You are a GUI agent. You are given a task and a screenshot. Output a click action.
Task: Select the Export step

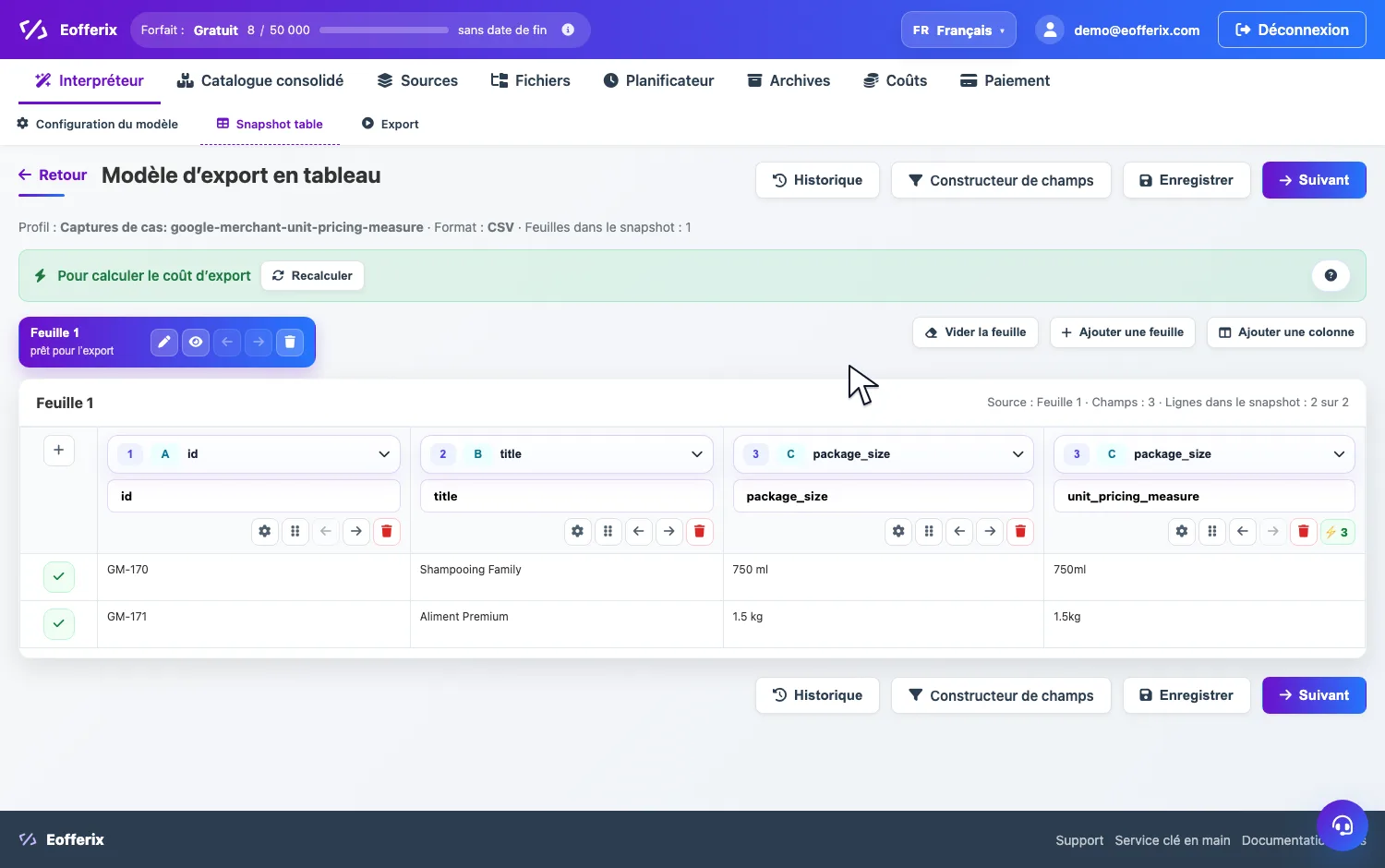tap(390, 124)
